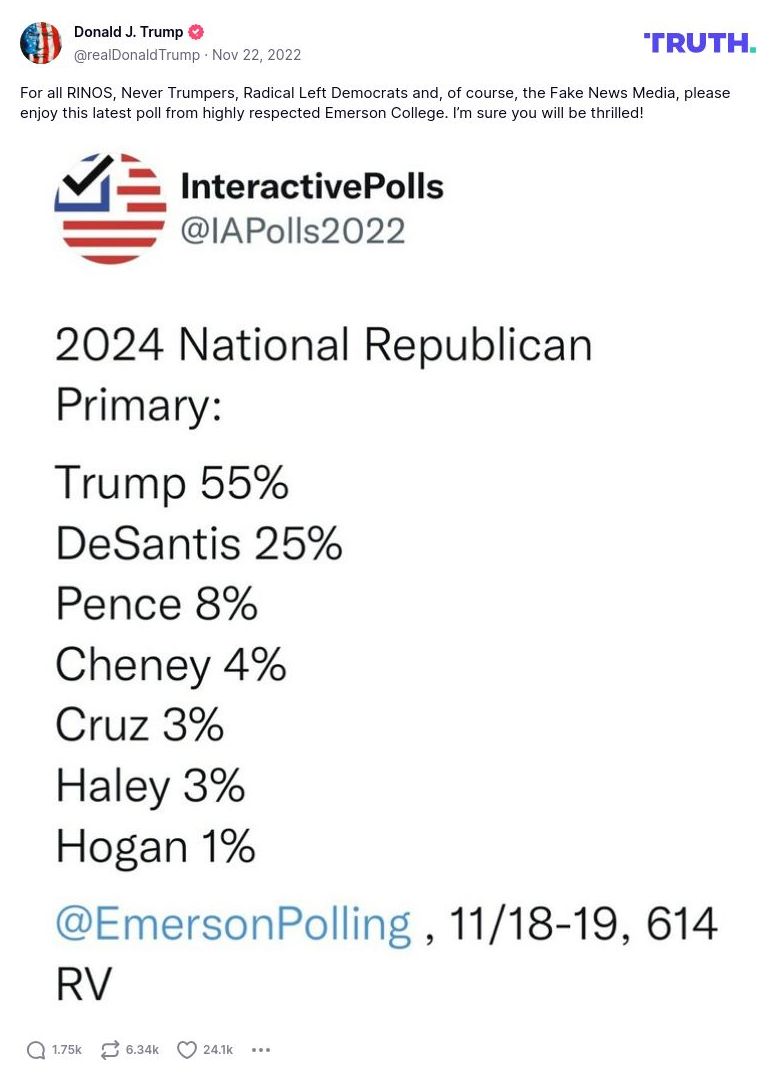Open the Truth Social logo
The image size is (777, 1080).
[699, 42]
